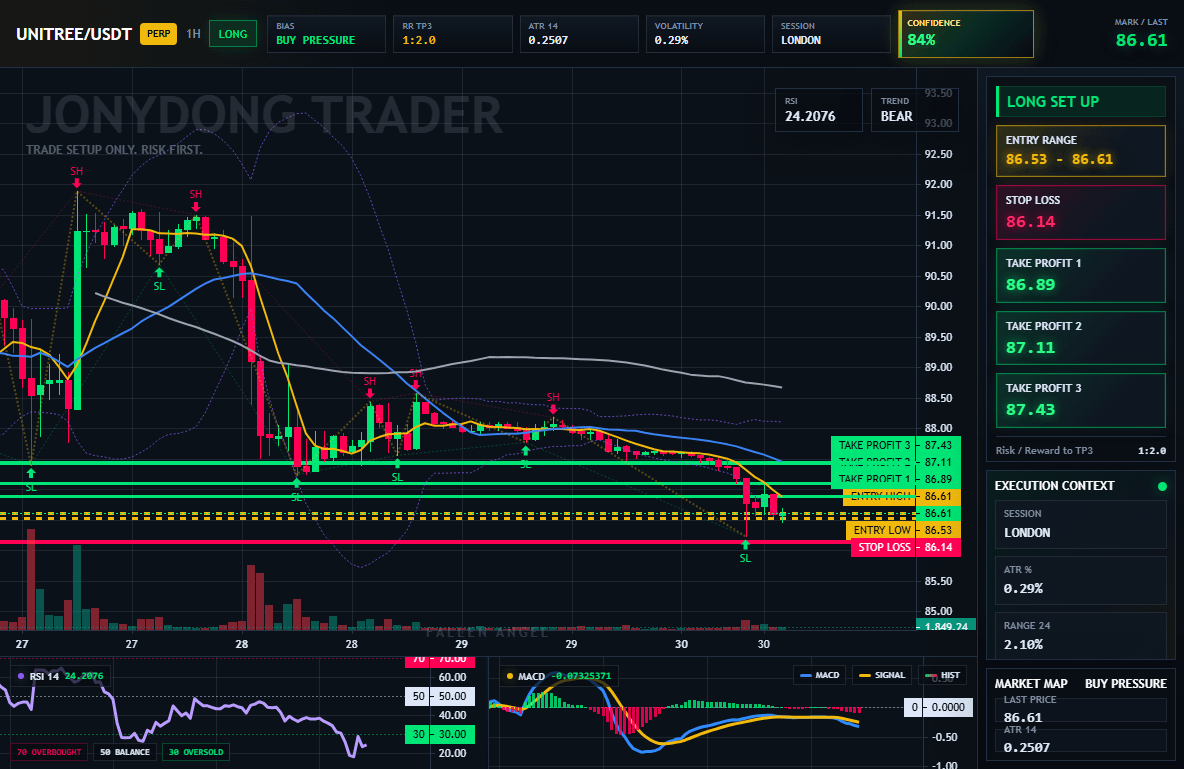Click the green LONG badge in header
Viewport: 1184px width, 769px height.
pyautogui.click(x=233, y=34)
